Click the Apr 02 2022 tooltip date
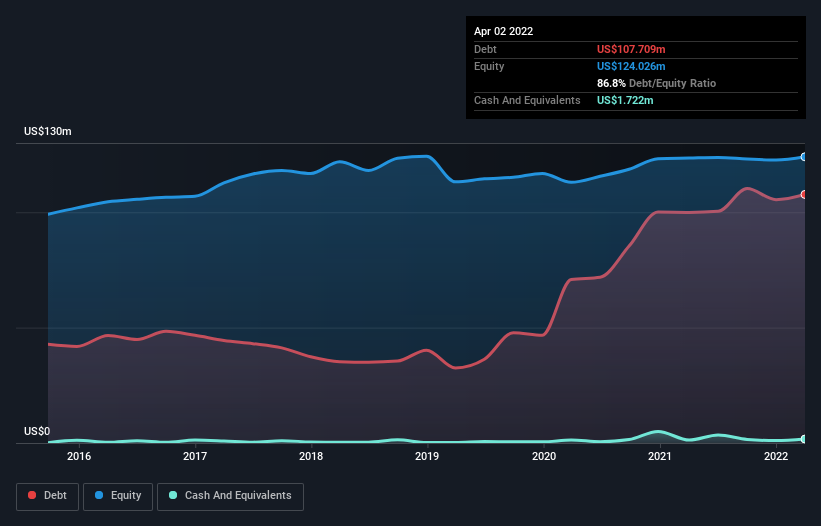The width and height of the screenshot is (821, 526). tap(504, 31)
